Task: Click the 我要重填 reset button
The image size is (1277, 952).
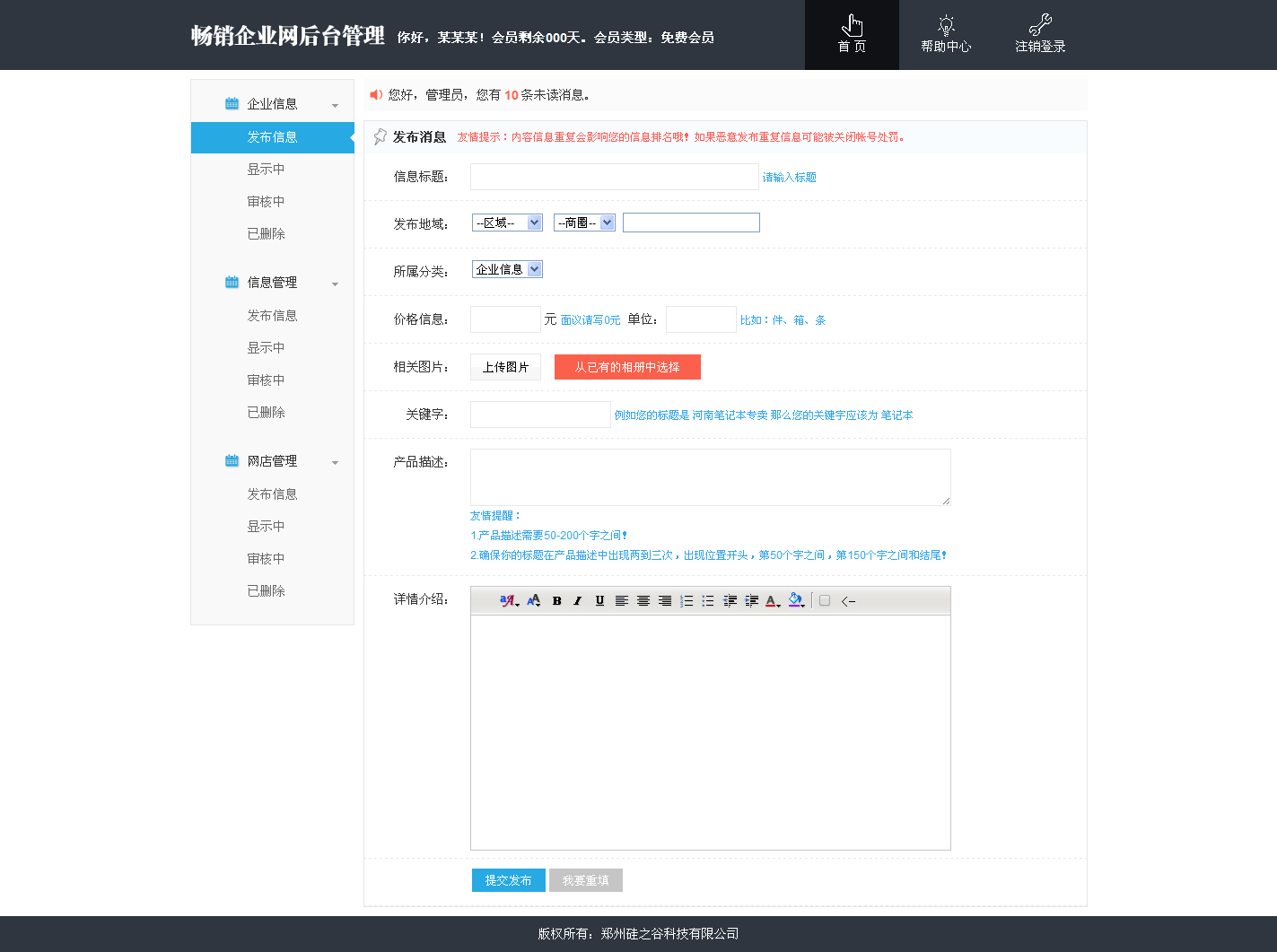Action: (586, 880)
